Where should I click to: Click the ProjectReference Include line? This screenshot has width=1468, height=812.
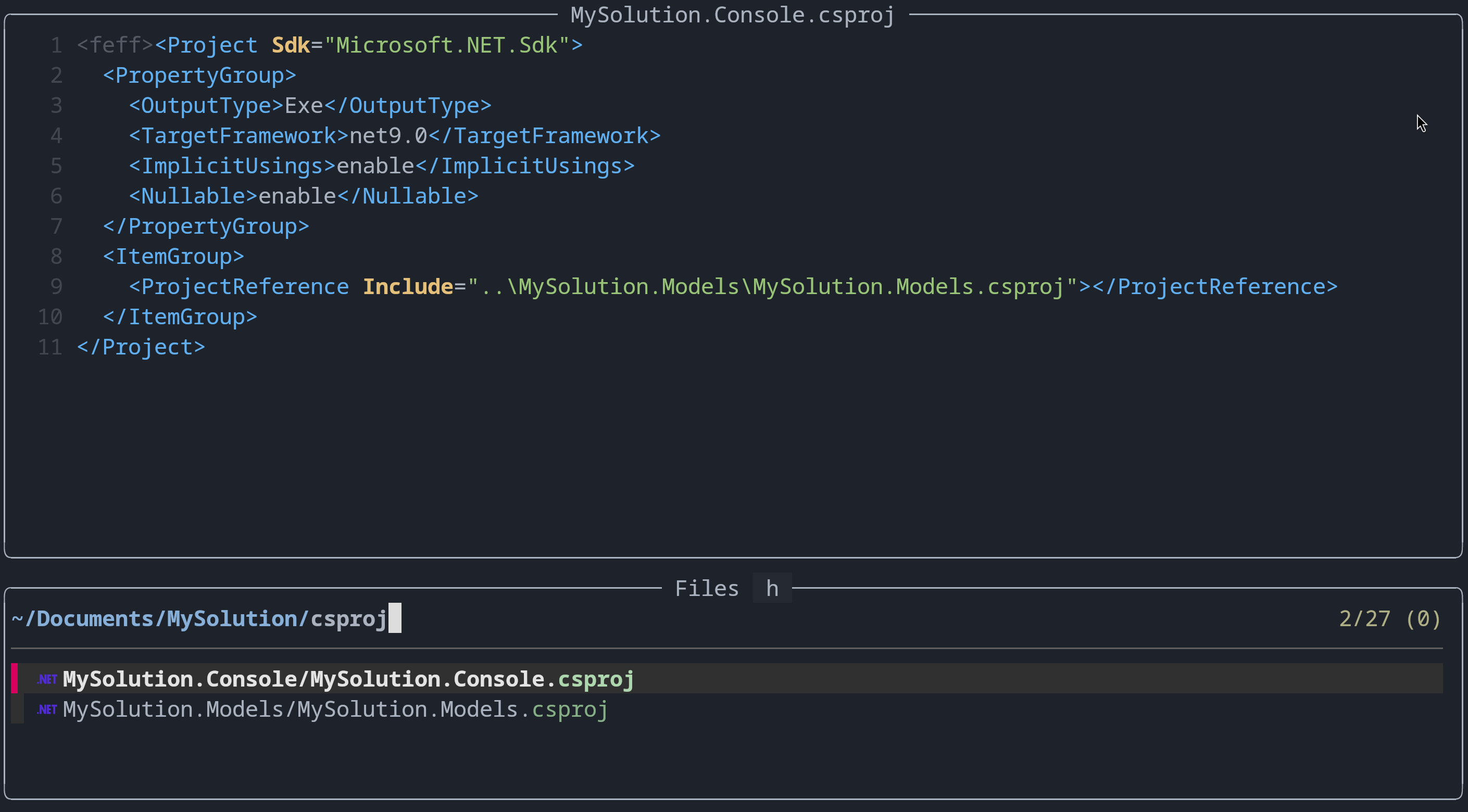tap(733, 286)
